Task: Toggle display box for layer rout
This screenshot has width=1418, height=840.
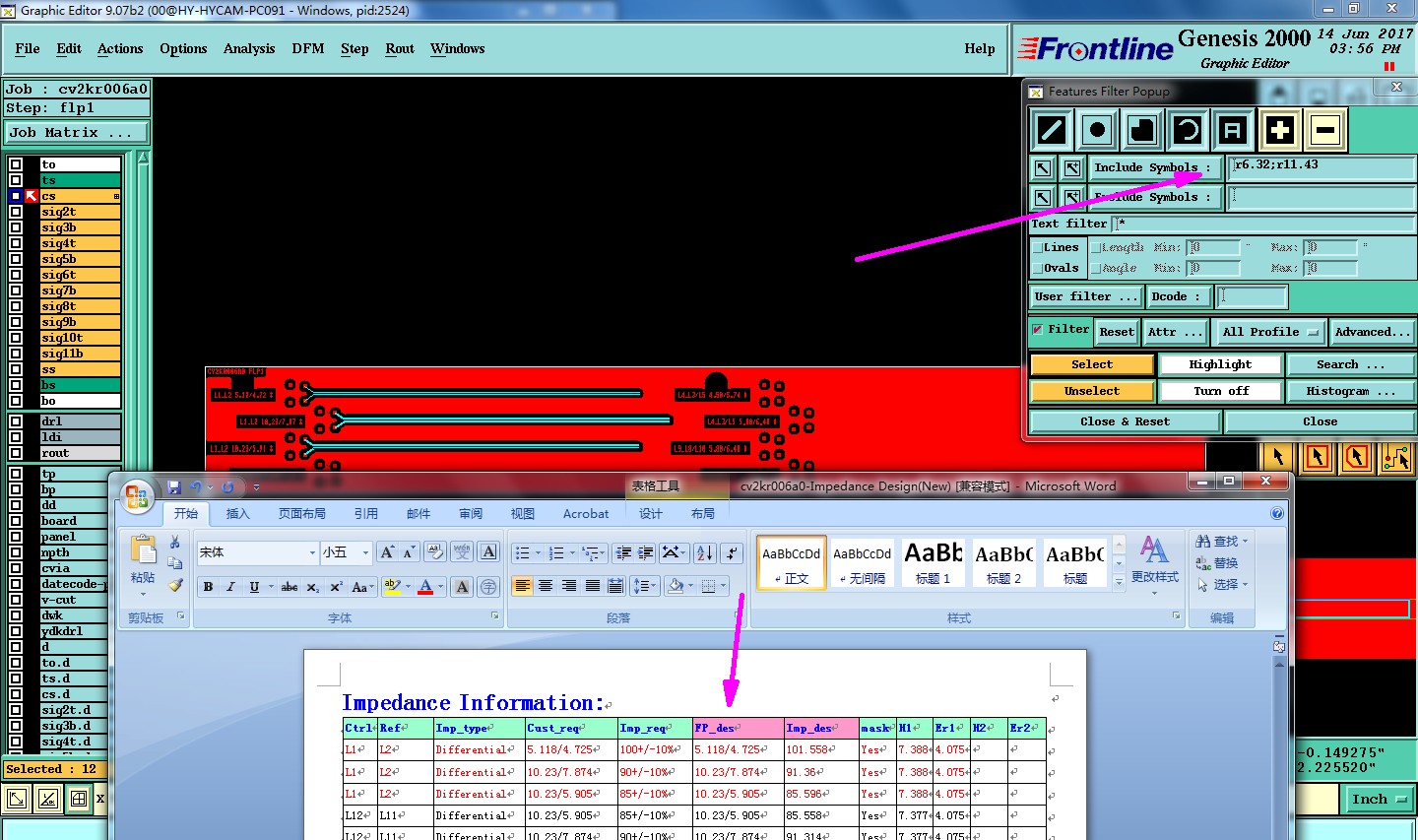Action: (x=16, y=453)
